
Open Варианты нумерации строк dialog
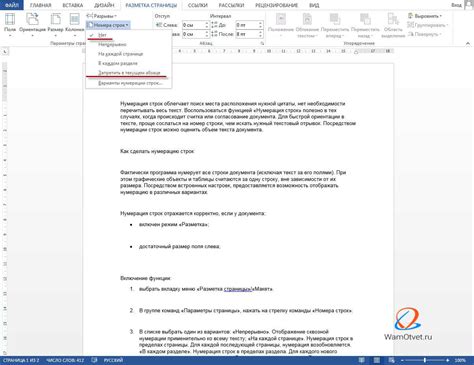click(x=129, y=83)
